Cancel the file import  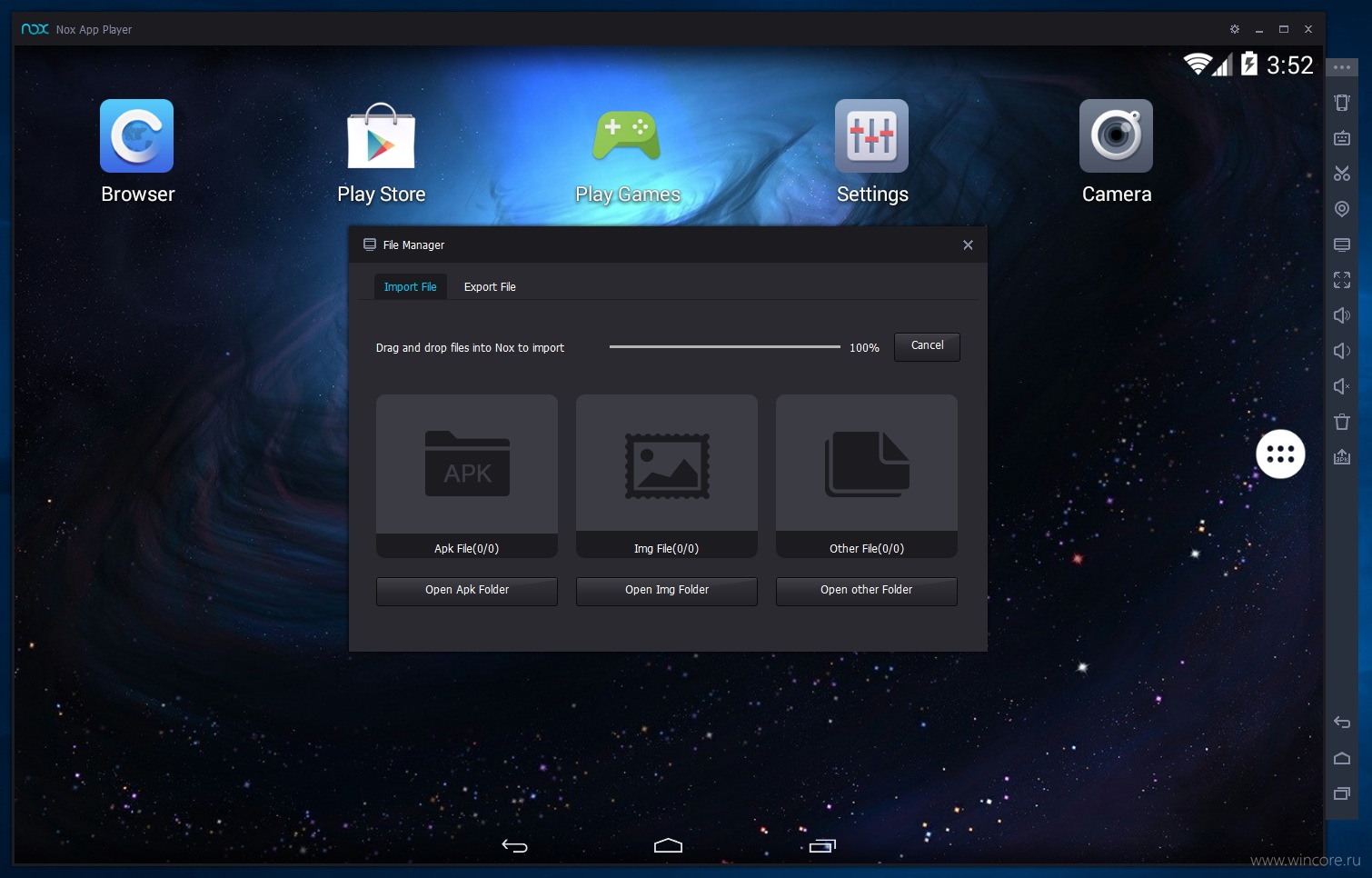[x=927, y=346]
